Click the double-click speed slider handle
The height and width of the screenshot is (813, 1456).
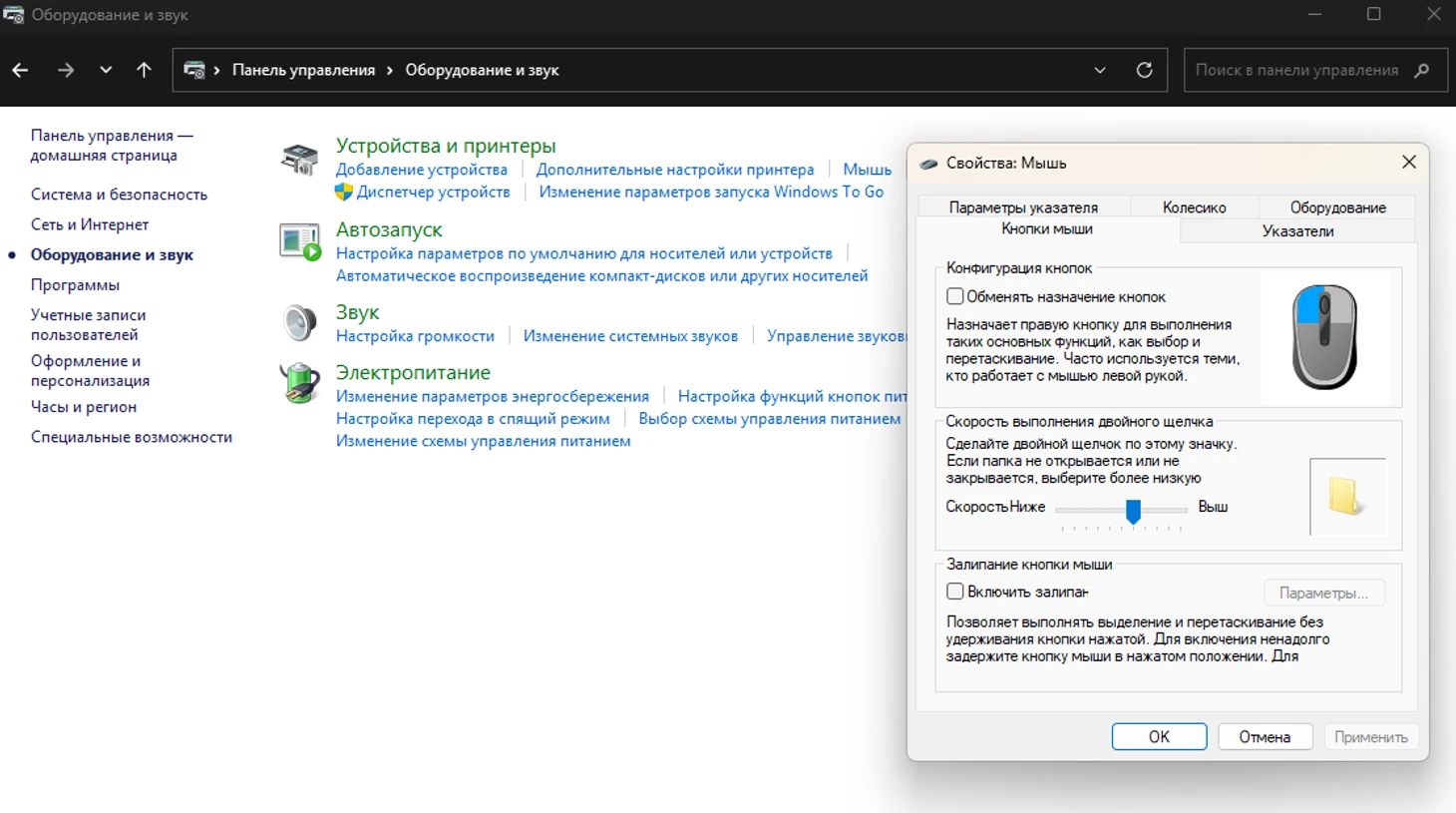pos(1133,511)
